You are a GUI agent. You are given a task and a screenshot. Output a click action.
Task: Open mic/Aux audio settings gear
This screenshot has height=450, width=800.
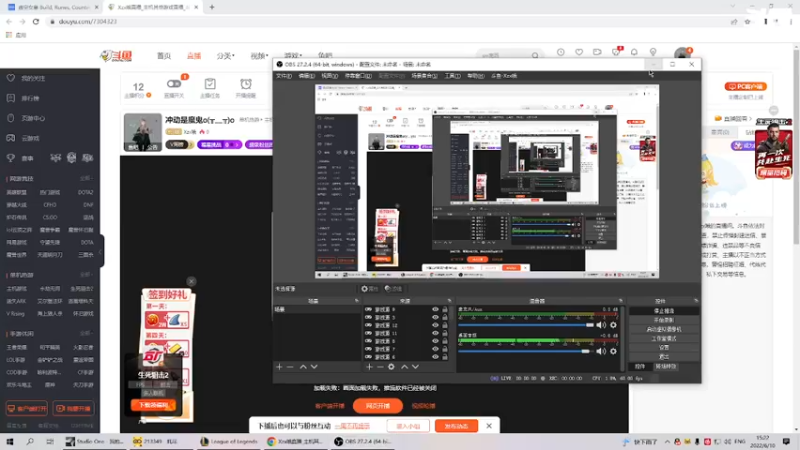(x=613, y=325)
